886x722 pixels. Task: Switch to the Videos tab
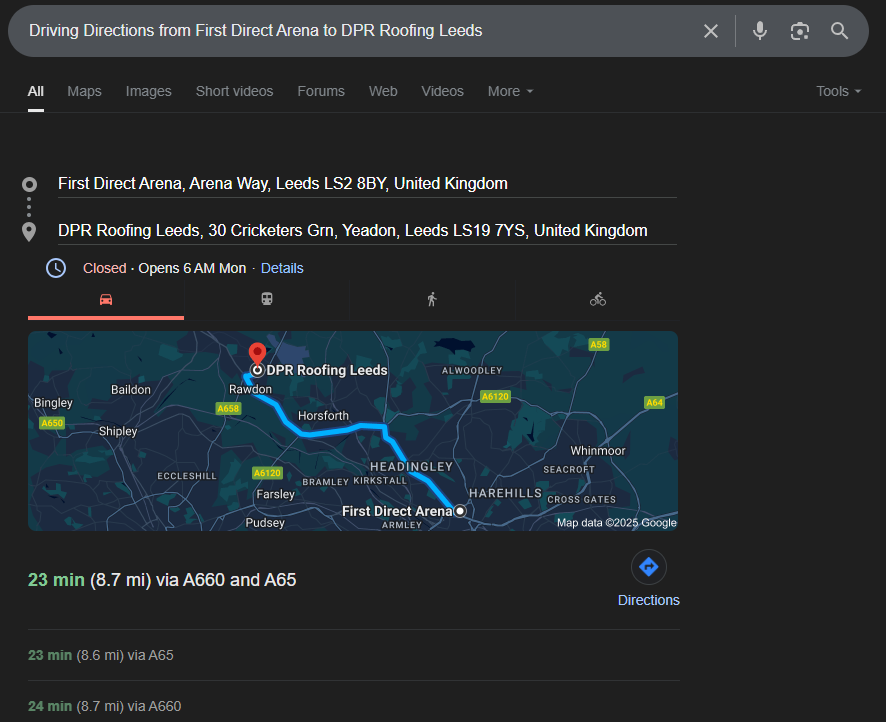tap(442, 92)
